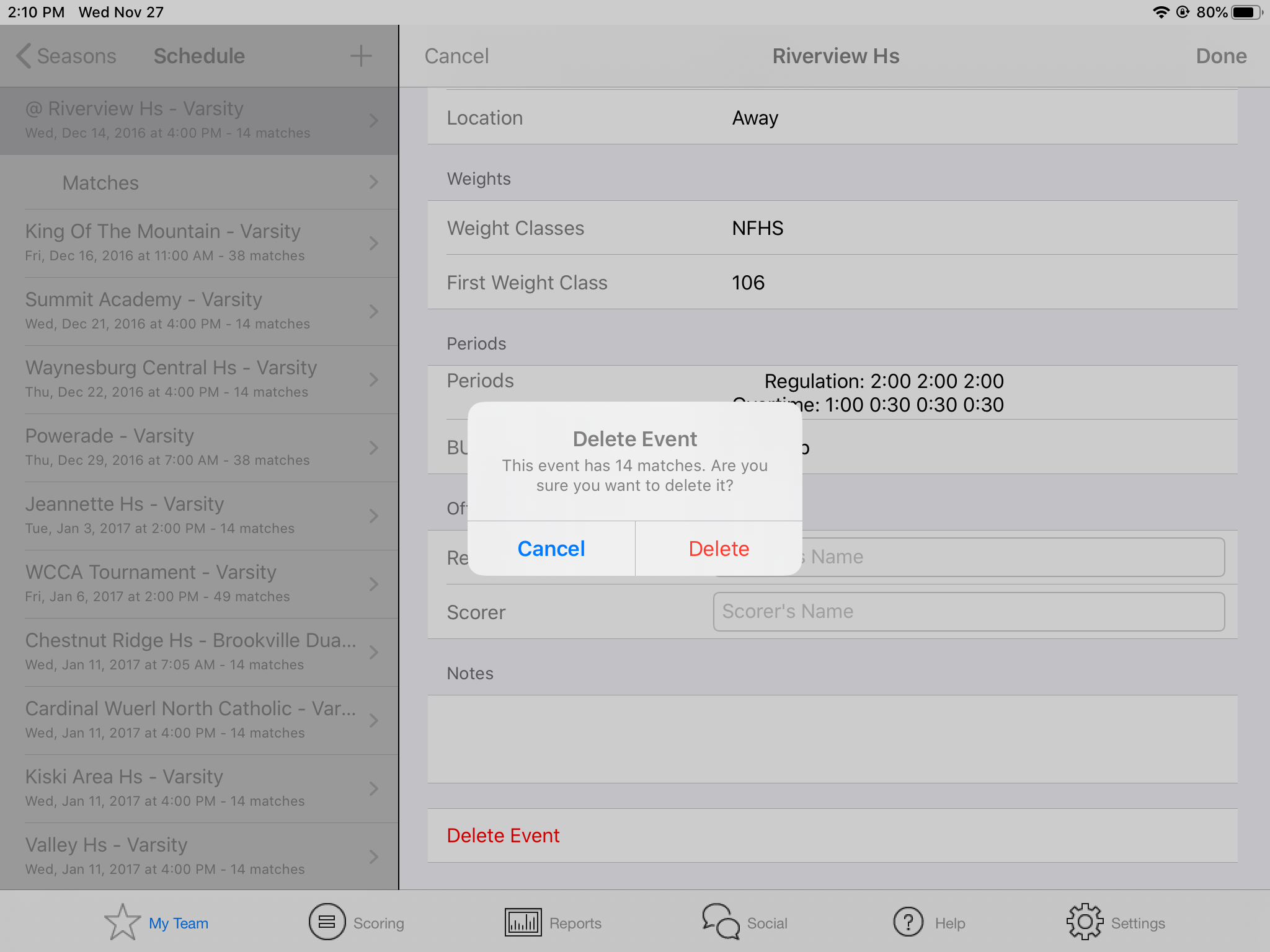The image size is (1270, 952).
Task: Open King Of The Mountain - Varsity event
Action: (x=199, y=244)
